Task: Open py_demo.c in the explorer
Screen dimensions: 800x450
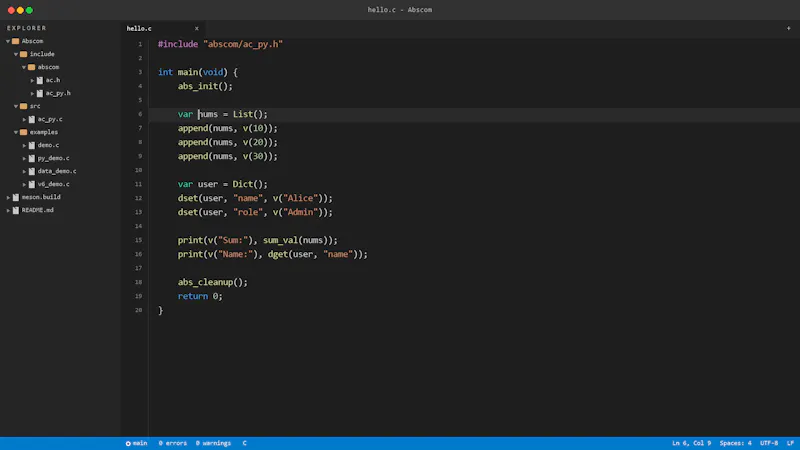Action: coord(54,158)
